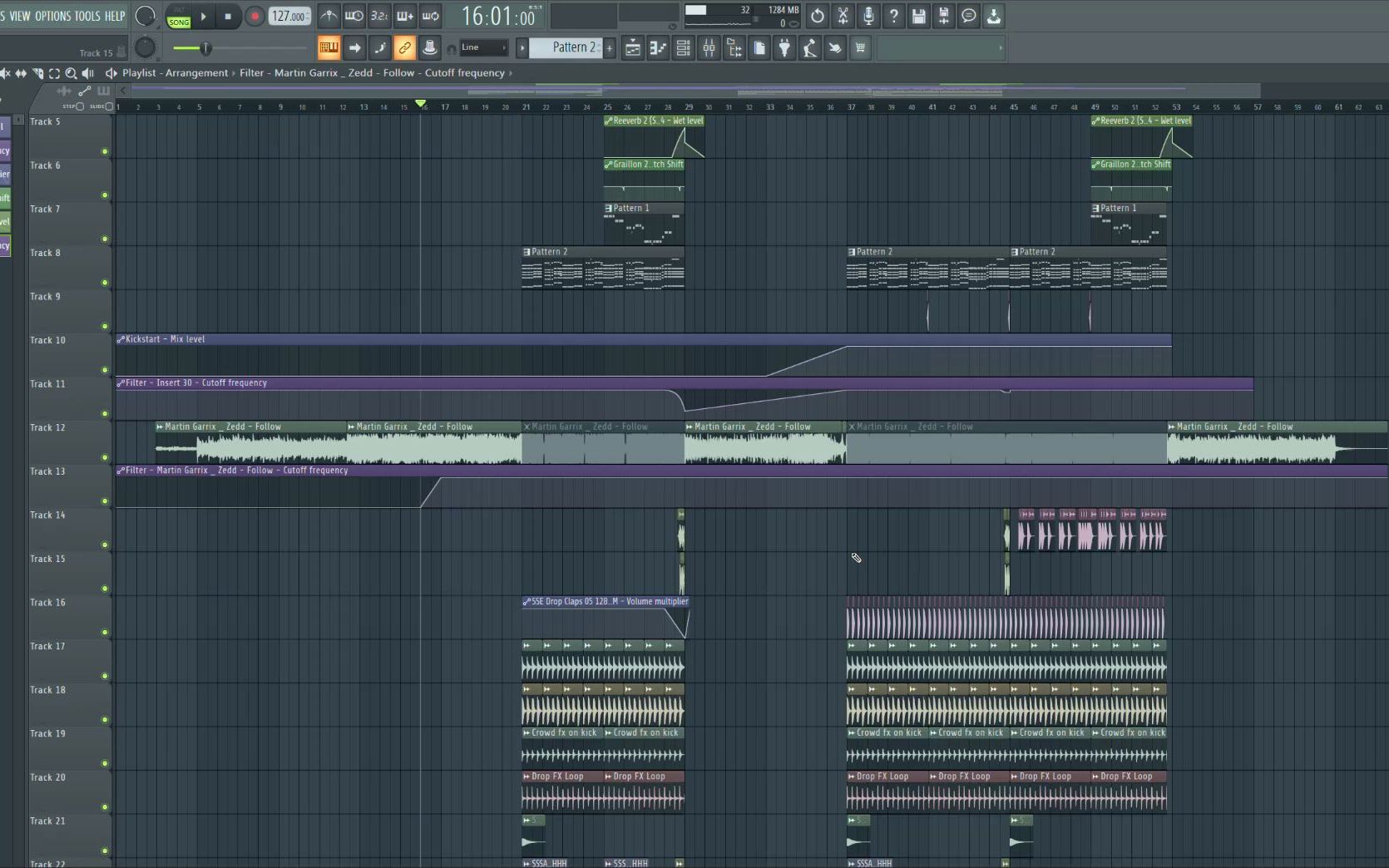The width and height of the screenshot is (1389, 868).
Task: Click the download tray icon
Action: click(x=993, y=16)
